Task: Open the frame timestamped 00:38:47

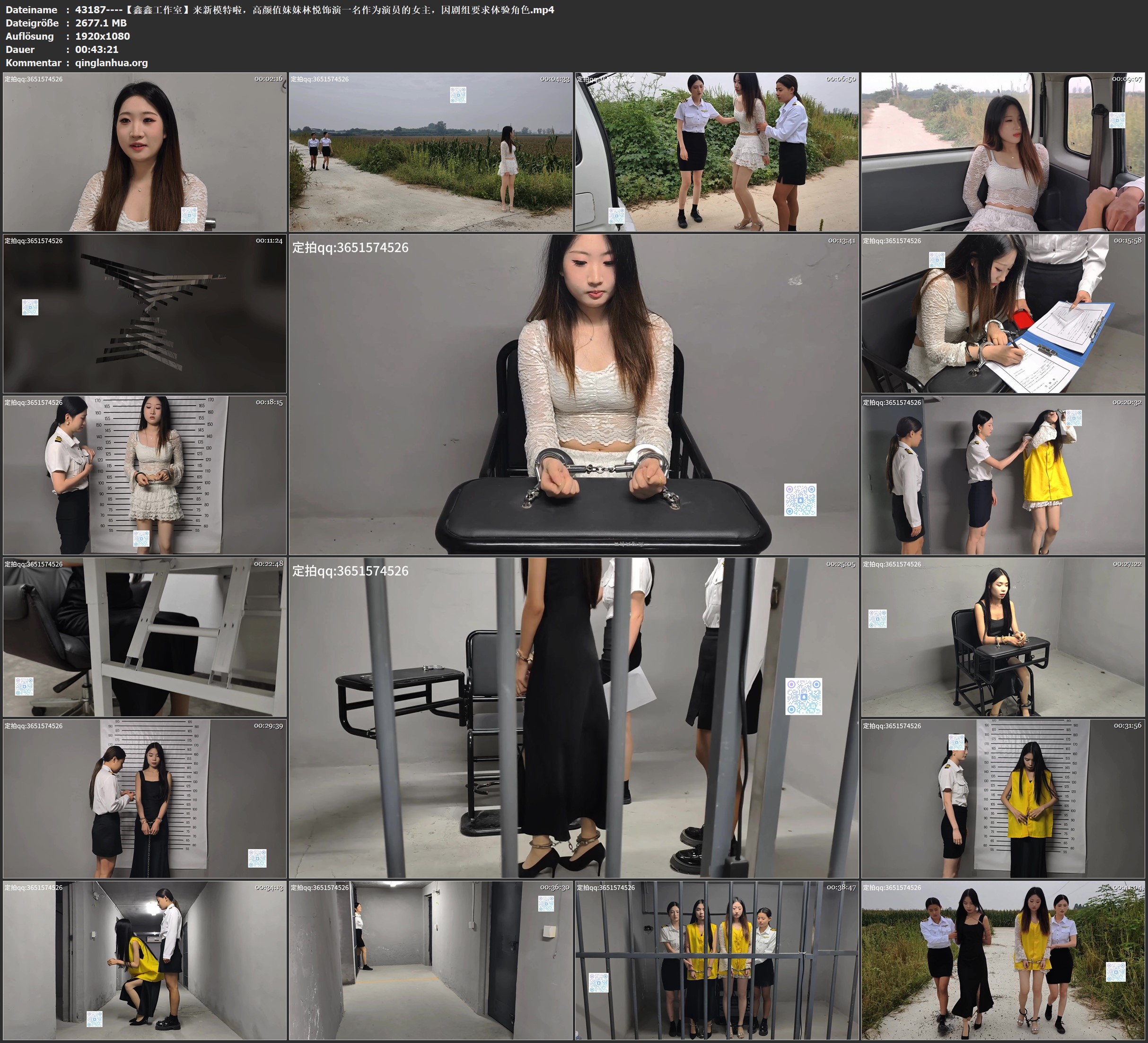Action: [716, 960]
